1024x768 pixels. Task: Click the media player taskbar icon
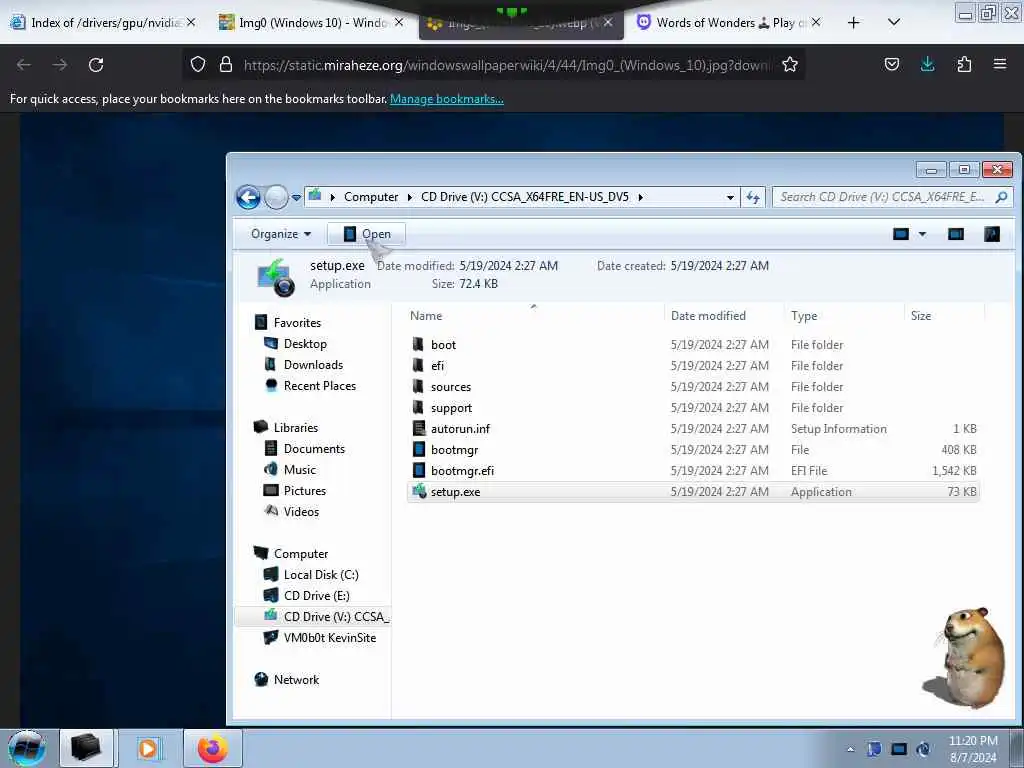pos(148,748)
